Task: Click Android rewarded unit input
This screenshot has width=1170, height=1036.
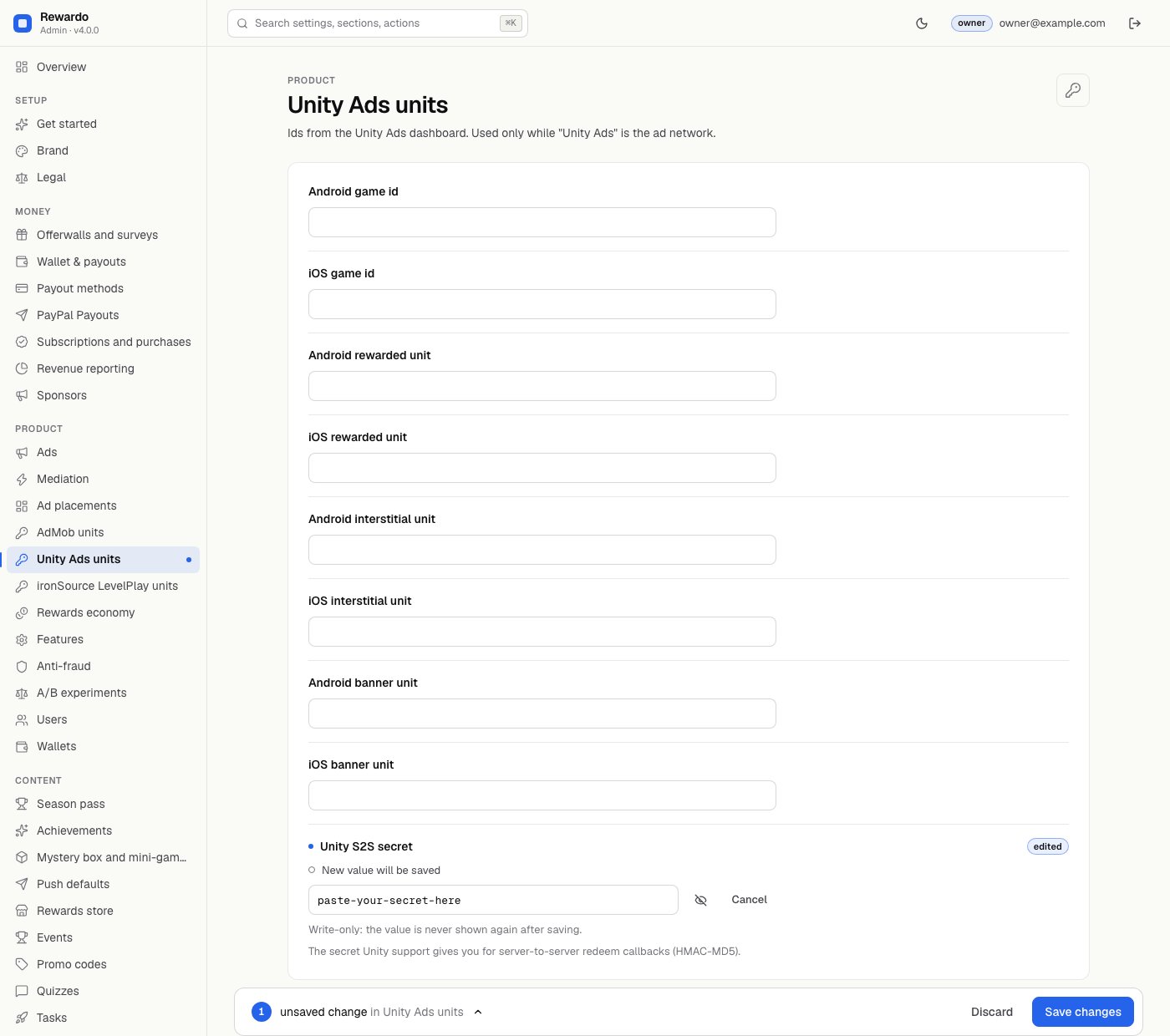Action: (542, 386)
